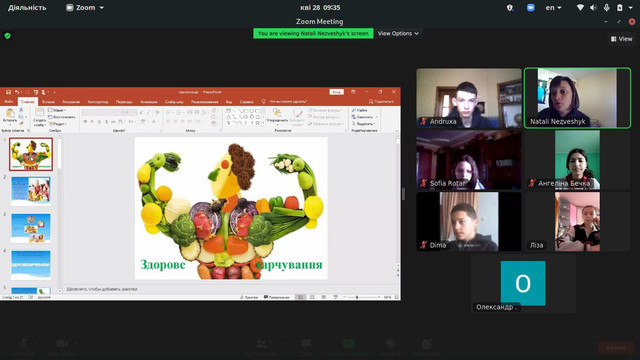This screenshot has height=360, width=640.
Task: Click the Share (Поделиться) icon in ribbon
Action: pyautogui.click(x=371, y=102)
